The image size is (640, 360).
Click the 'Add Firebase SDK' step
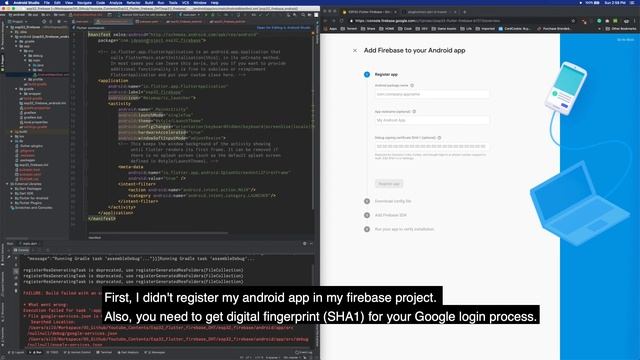coord(390,215)
